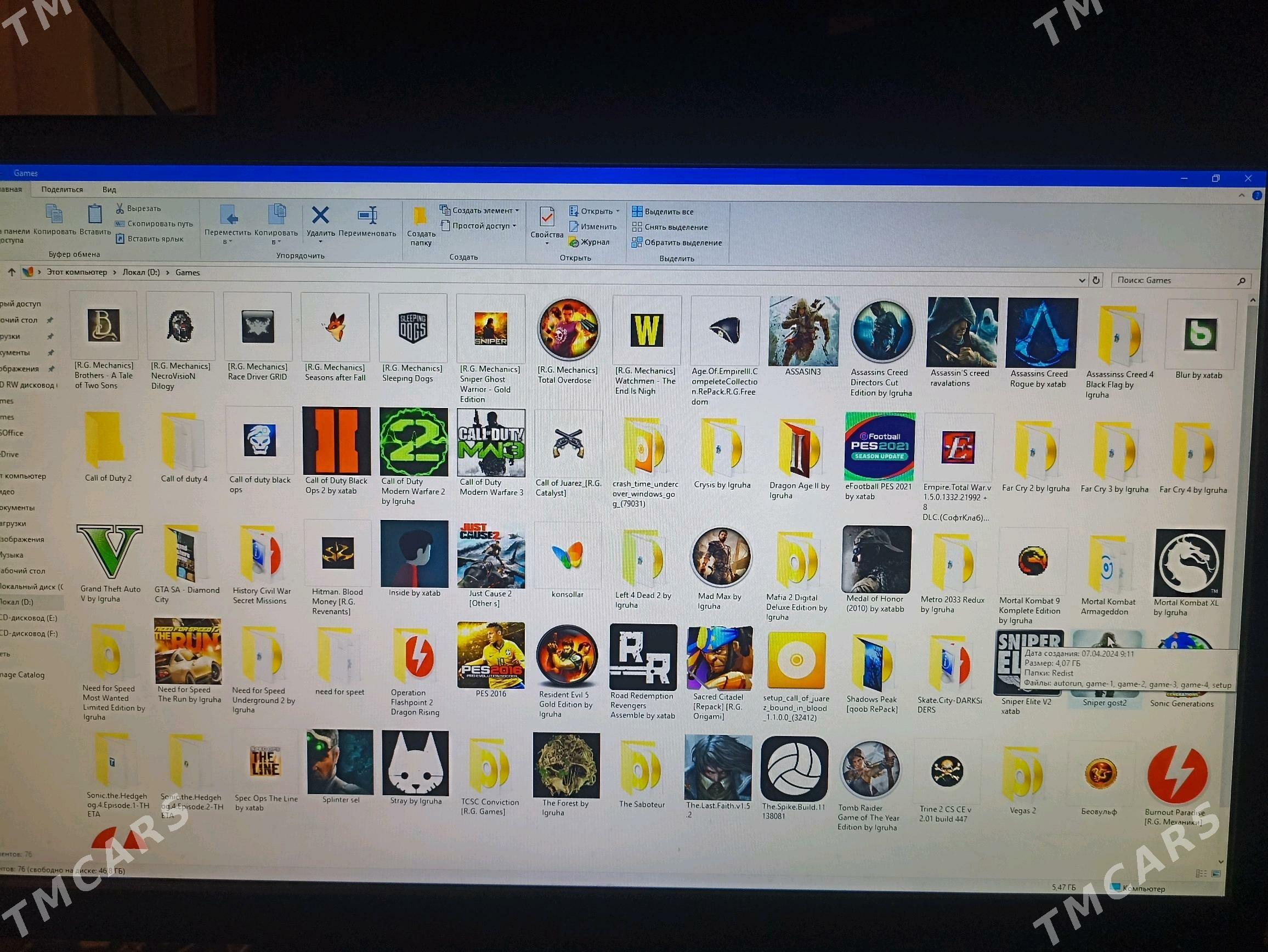
Task: Expand the Свойства dropdown arrow
Action: (x=547, y=243)
